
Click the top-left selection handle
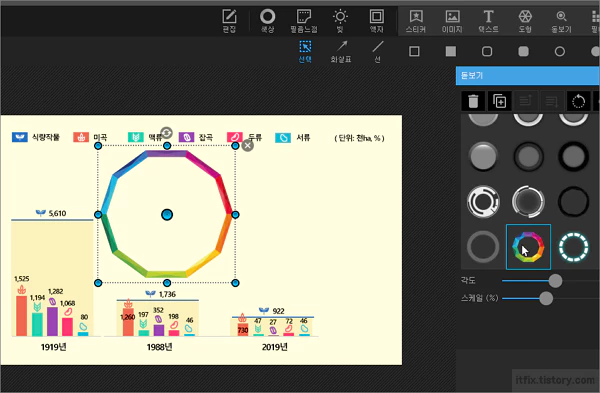(x=98, y=146)
